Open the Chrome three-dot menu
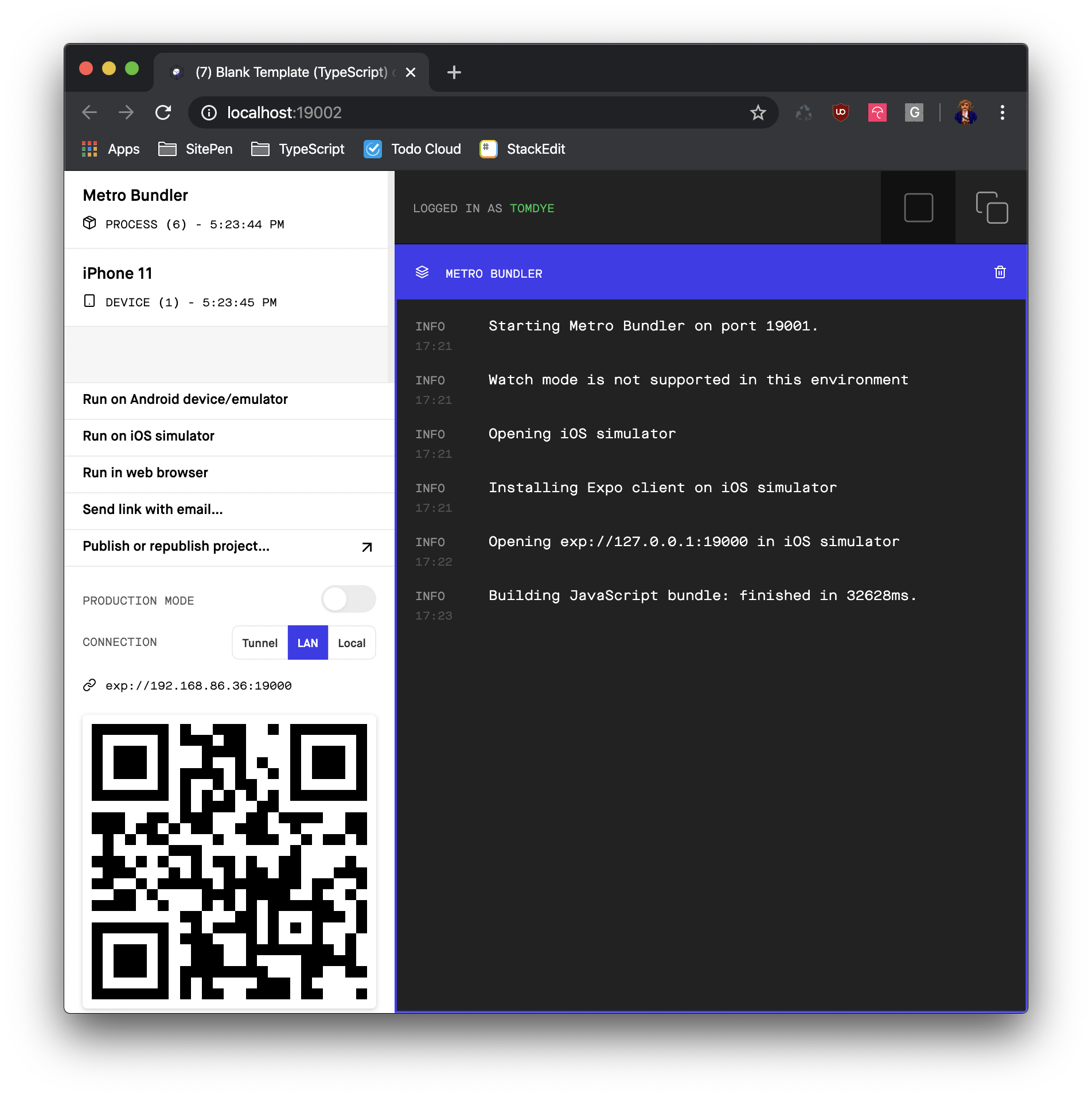This screenshot has width=1092, height=1098. tap(1003, 112)
